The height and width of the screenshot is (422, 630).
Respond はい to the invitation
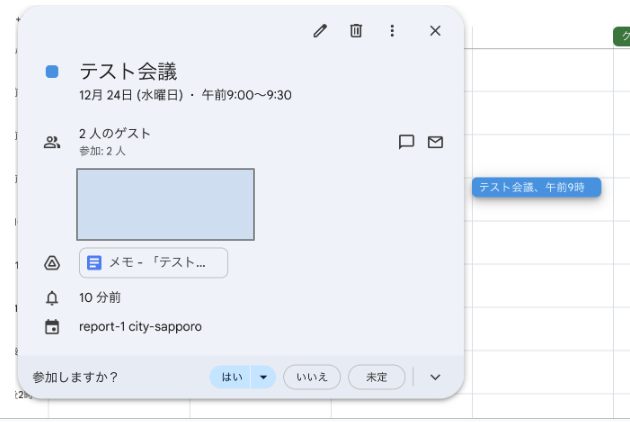click(231, 377)
